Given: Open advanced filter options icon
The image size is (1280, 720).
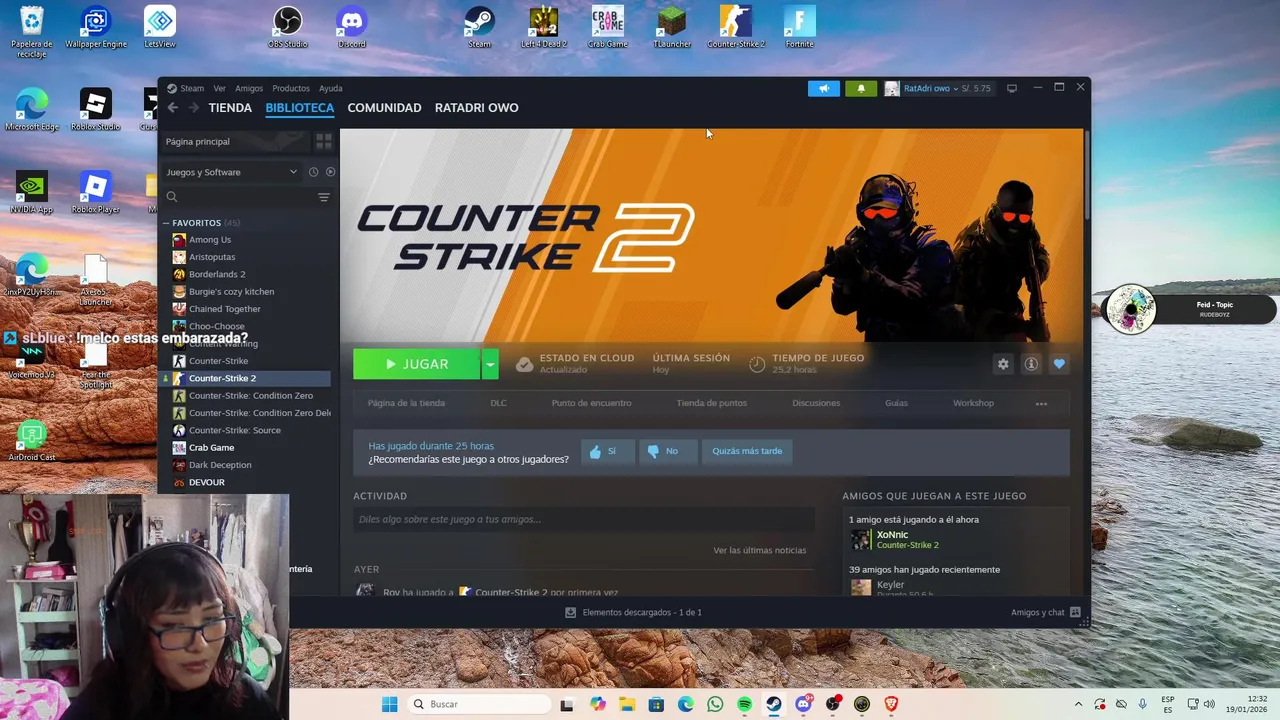Looking at the screenshot, I should (x=324, y=197).
